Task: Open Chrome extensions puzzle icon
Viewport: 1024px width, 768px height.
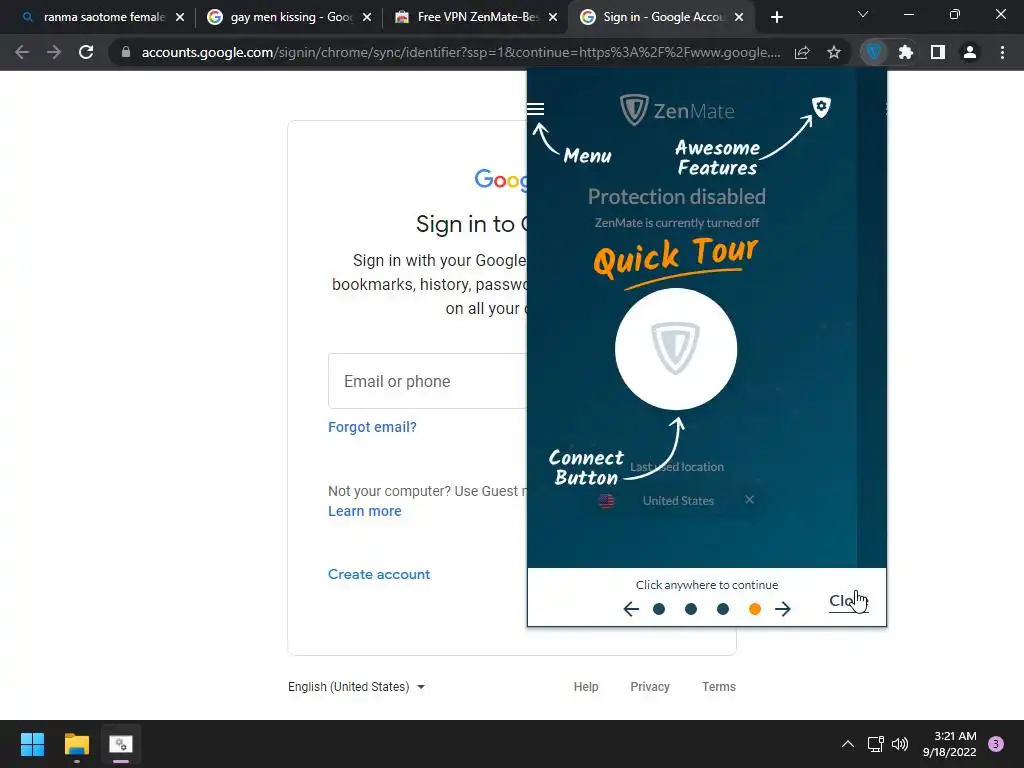Action: click(x=905, y=52)
